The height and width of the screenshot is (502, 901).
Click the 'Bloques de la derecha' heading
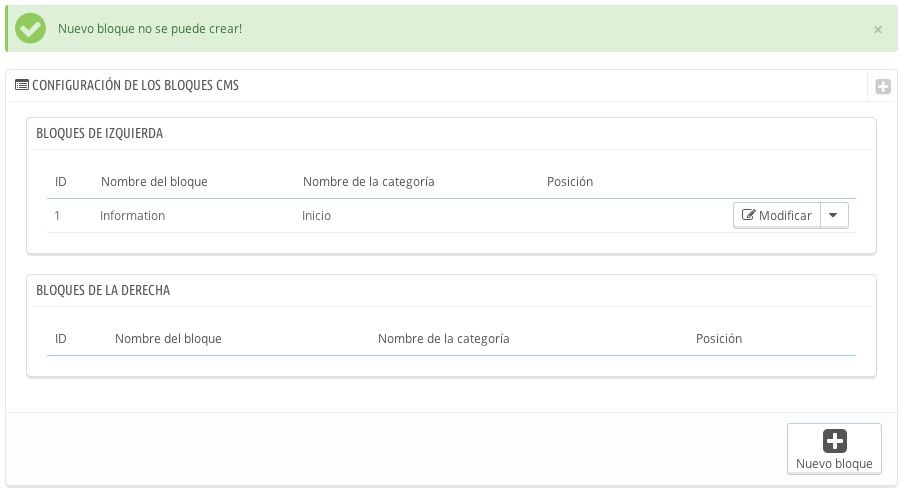point(103,290)
